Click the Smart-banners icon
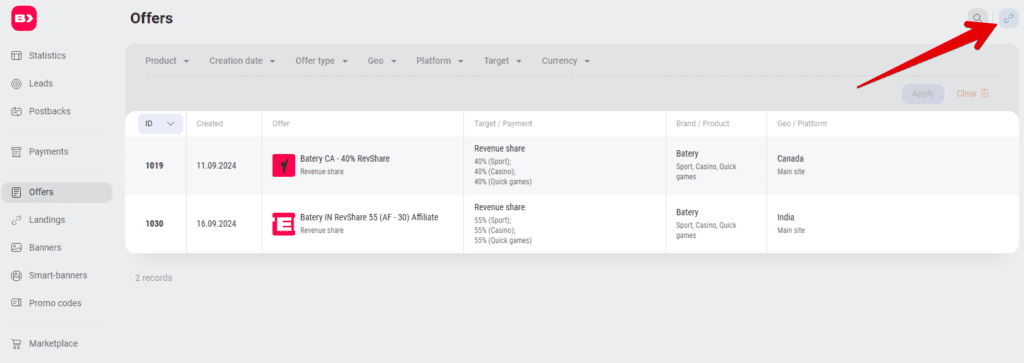 coord(17,276)
